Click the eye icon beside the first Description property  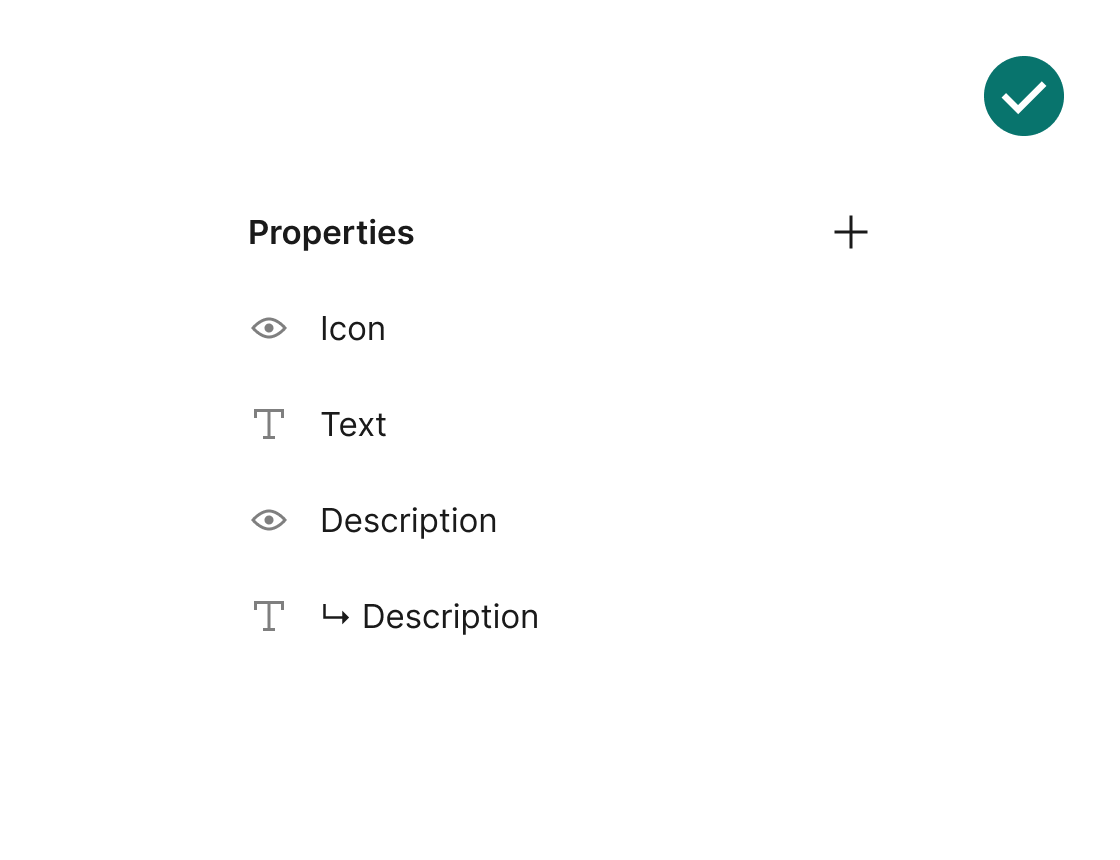coord(269,520)
